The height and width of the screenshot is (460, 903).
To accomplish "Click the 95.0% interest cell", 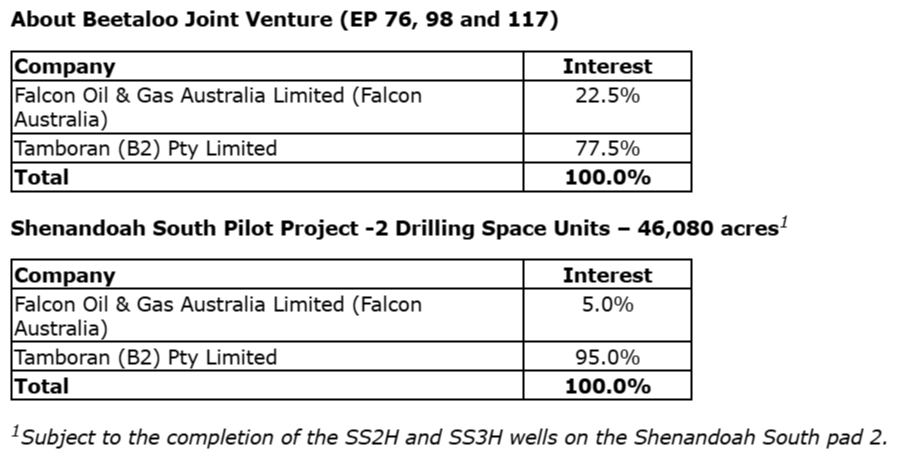I will 607,357.
